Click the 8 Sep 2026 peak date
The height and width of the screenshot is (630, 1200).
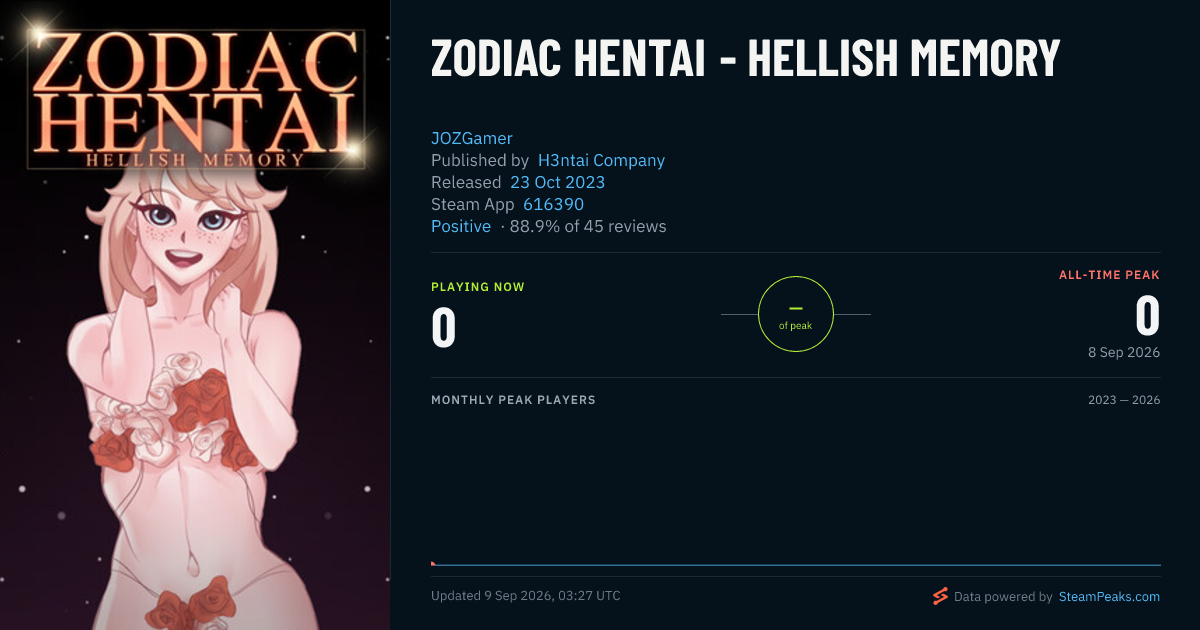coord(1124,352)
